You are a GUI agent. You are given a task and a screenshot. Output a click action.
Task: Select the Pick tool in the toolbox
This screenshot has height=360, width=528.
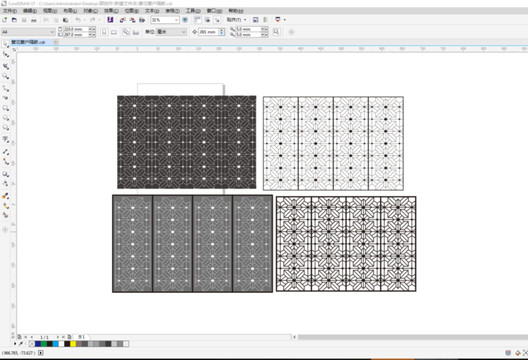(5, 44)
